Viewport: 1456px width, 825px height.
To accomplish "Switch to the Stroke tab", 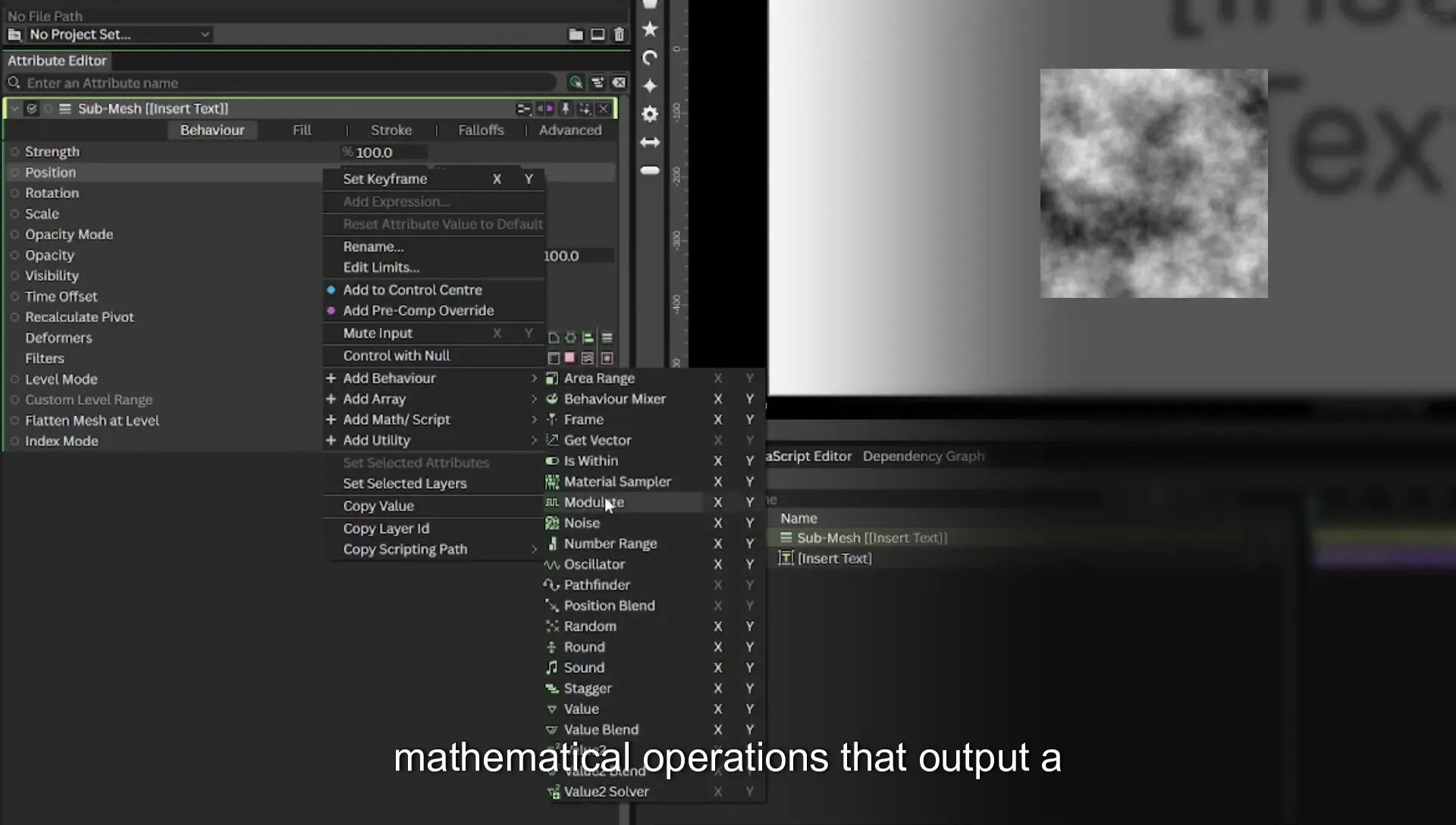I will click(391, 130).
